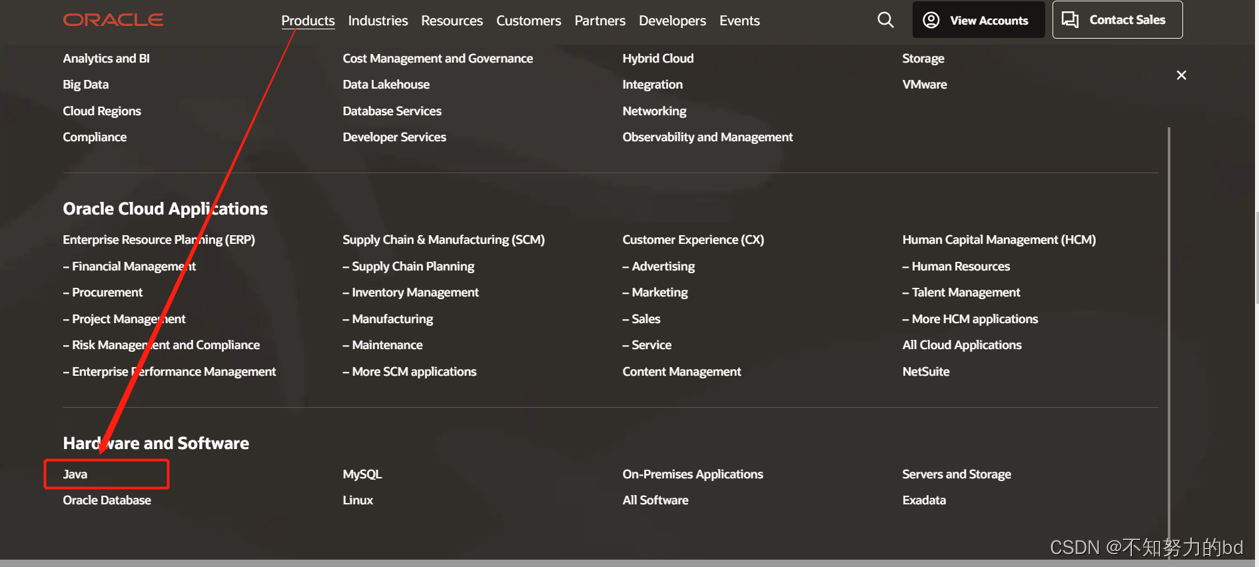The height and width of the screenshot is (567, 1259).
Task: Open the Java link
Action: pos(75,474)
